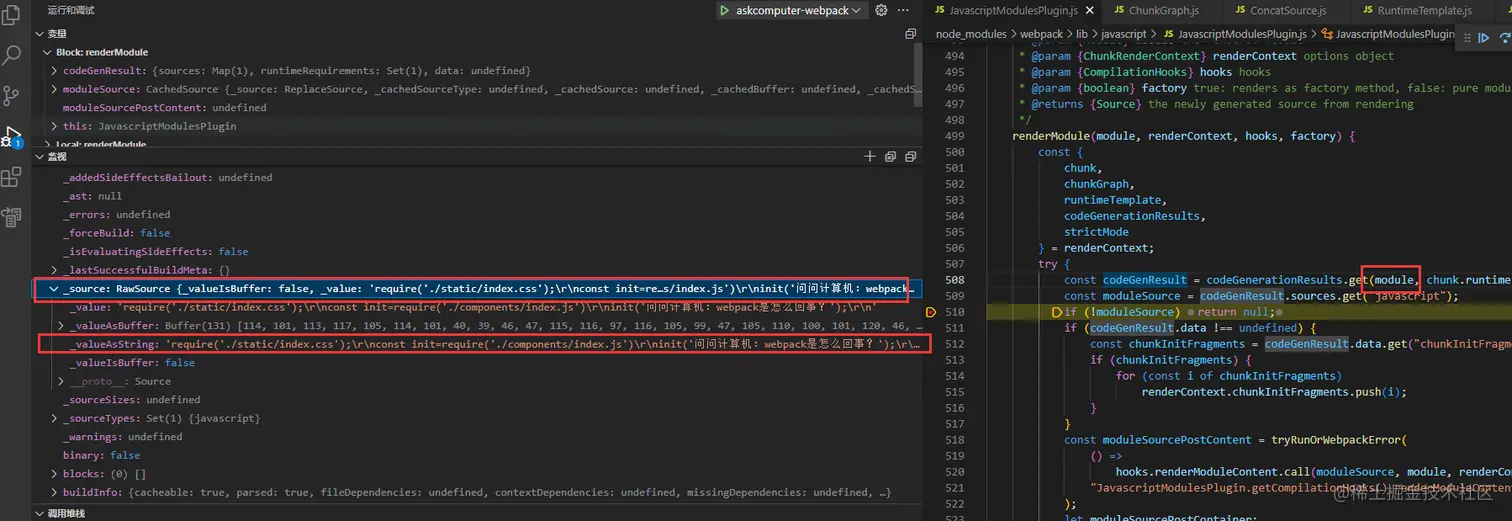Viewport: 1512px width, 521px height.
Task: Expand the _valueAsBuffer entry
Action: tap(62, 326)
